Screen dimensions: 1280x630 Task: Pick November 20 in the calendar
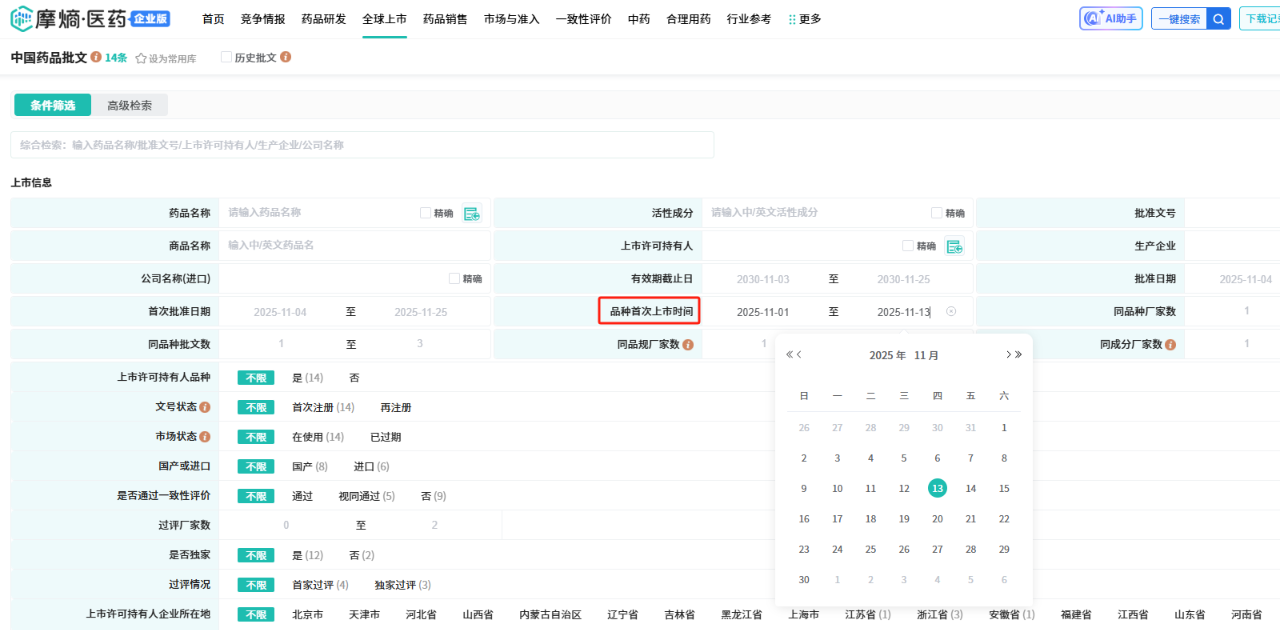click(x=937, y=519)
